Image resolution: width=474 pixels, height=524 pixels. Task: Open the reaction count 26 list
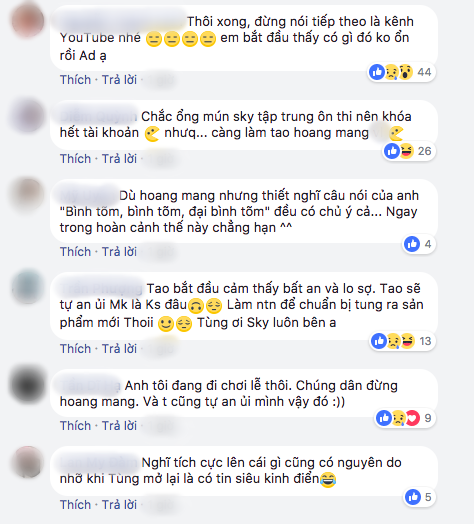pos(424,151)
